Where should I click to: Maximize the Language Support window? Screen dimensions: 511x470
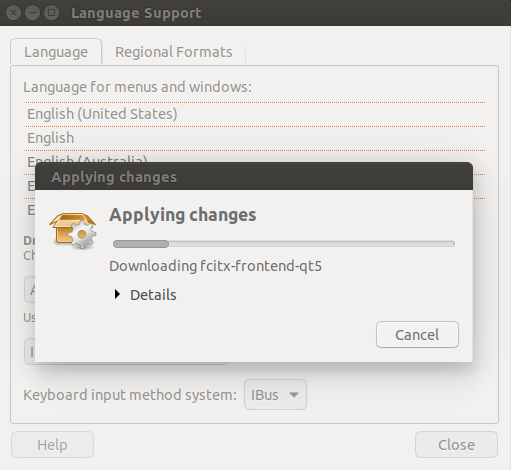coord(52,13)
